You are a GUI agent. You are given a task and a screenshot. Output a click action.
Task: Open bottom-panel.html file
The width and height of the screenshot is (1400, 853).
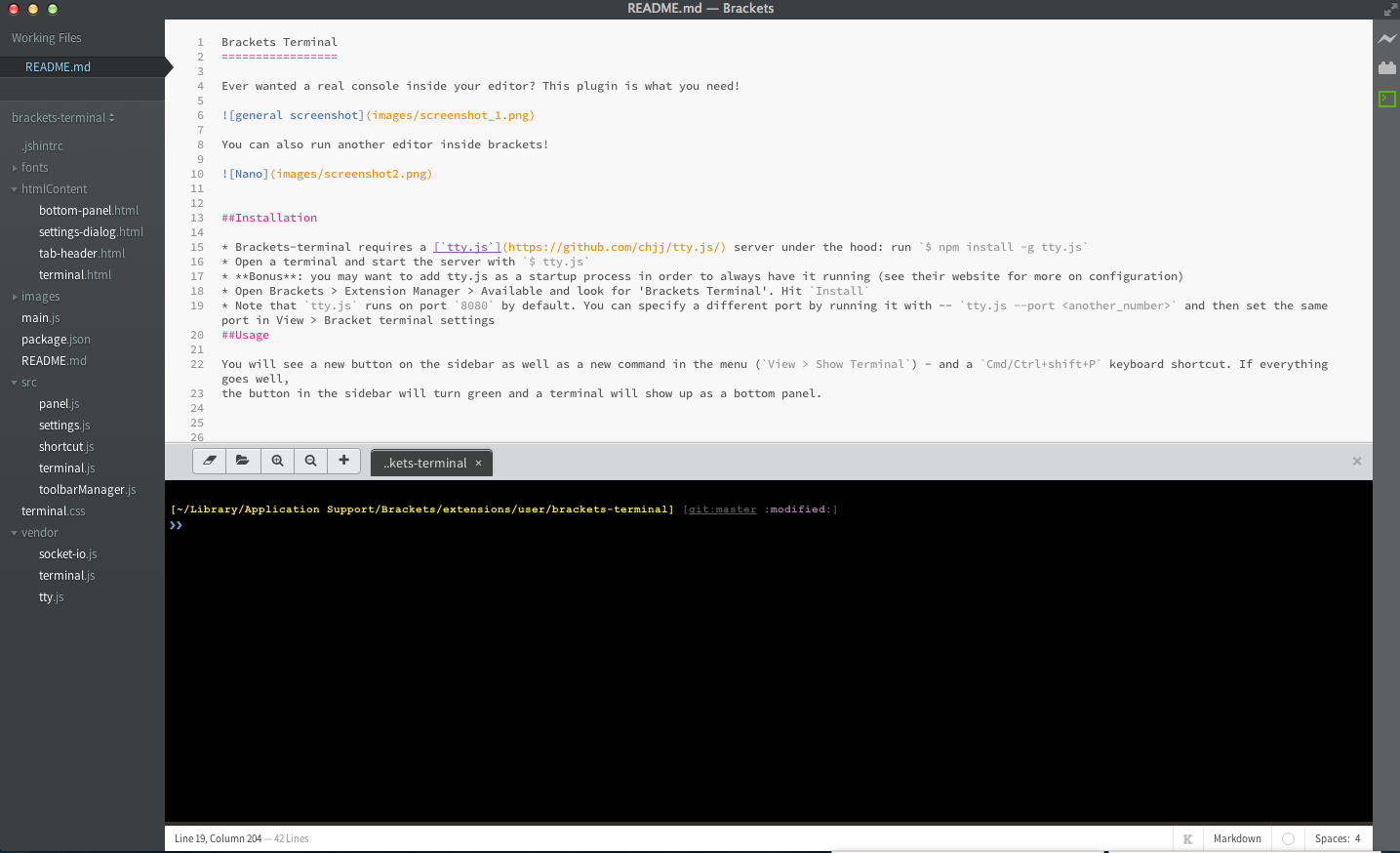coord(89,211)
